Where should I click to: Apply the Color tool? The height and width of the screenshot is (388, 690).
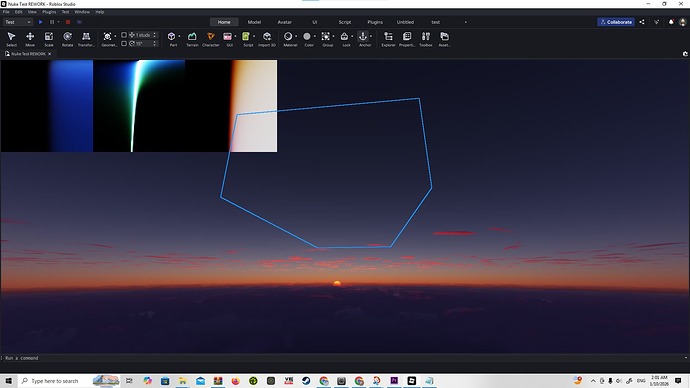click(x=307, y=39)
